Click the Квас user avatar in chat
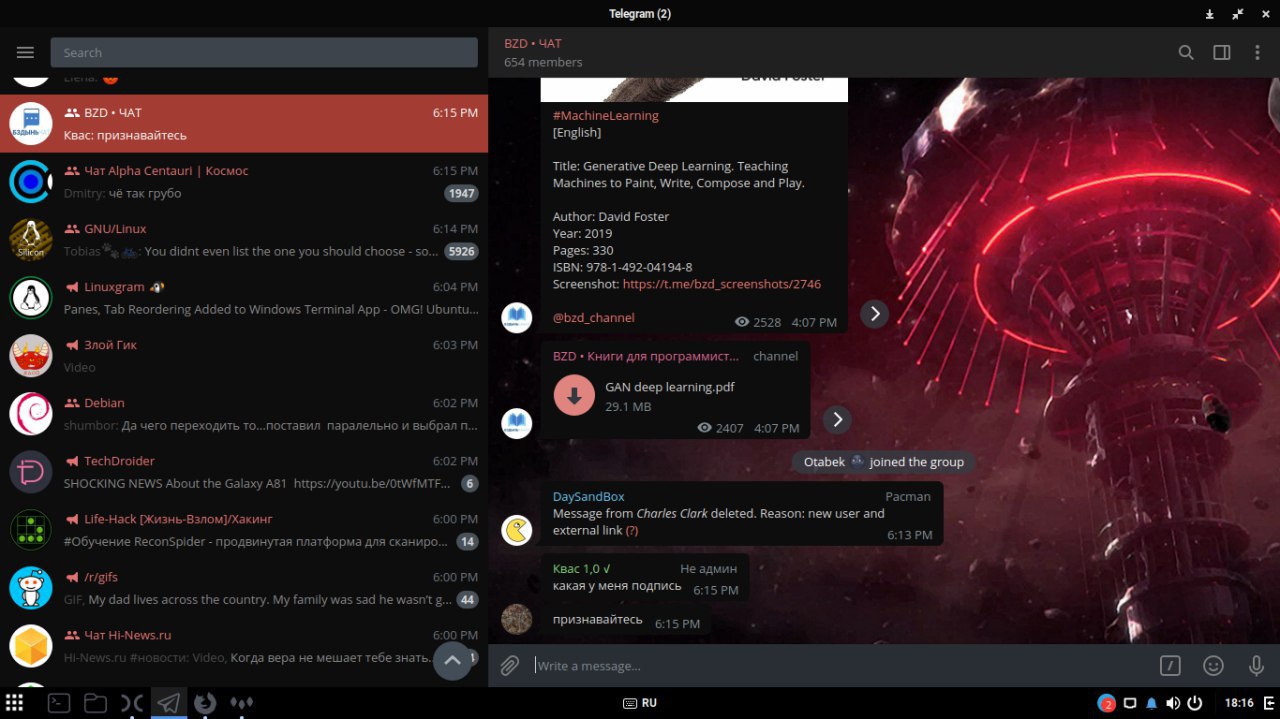This screenshot has width=1280, height=719. 517,619
